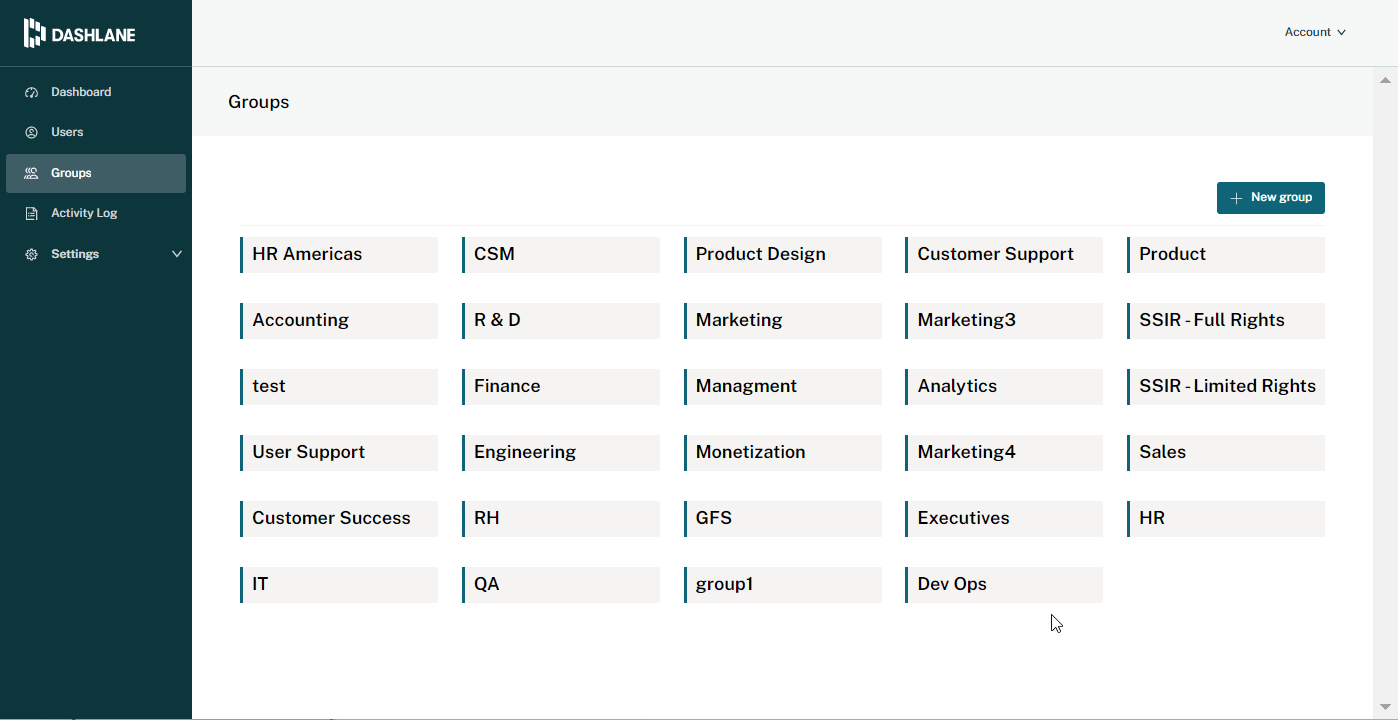Image resolution: width=1398 pixels, height=720 pixels.
Task: Select the R & D group
Action: (x=561, y=321)
